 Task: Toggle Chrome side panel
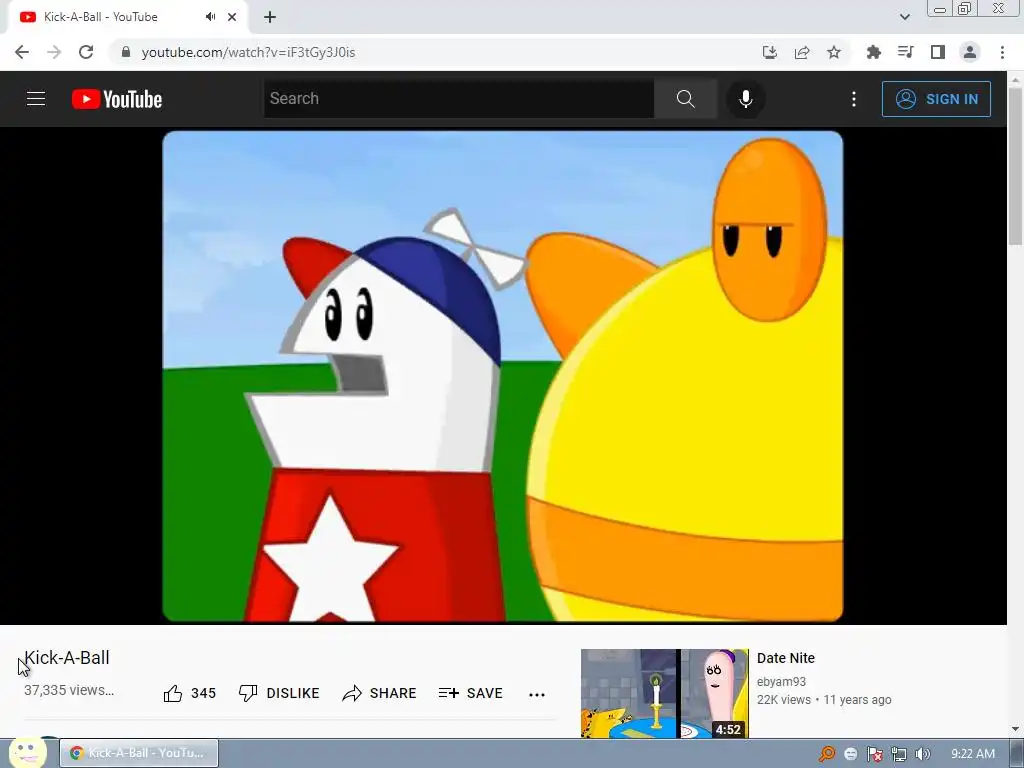(938, 52)
